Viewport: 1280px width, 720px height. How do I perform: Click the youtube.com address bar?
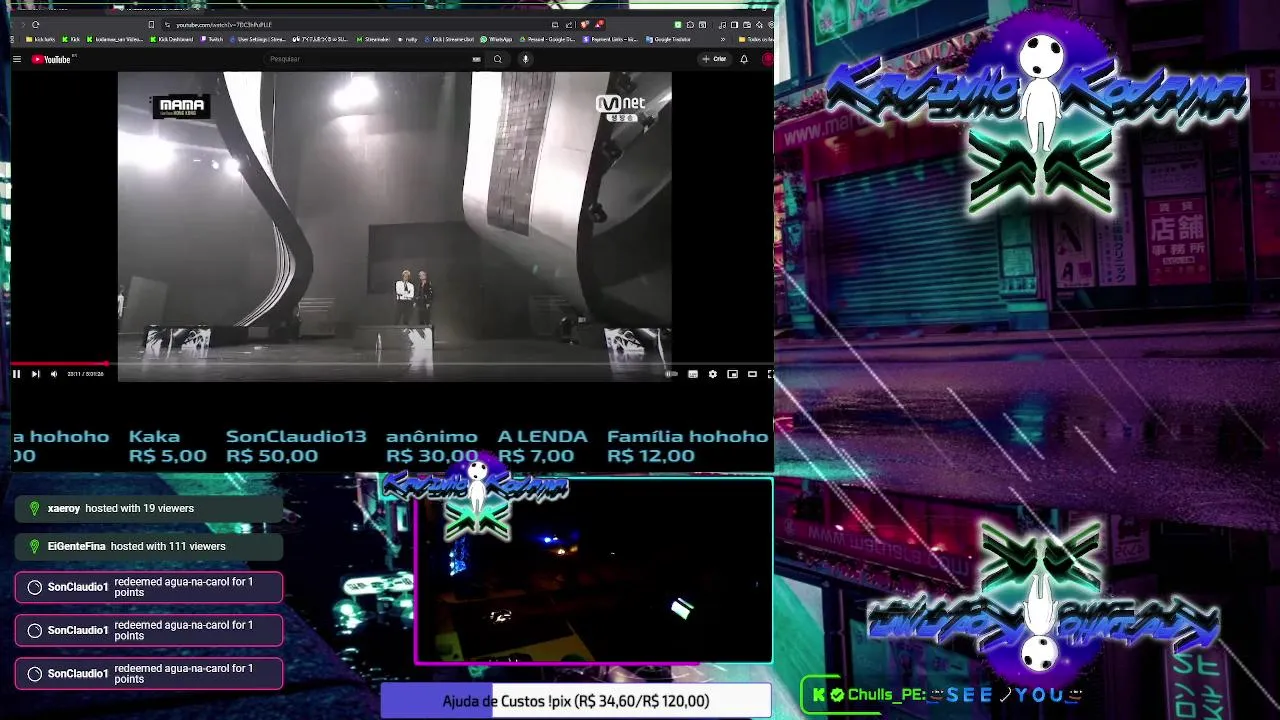click(360, 24)
